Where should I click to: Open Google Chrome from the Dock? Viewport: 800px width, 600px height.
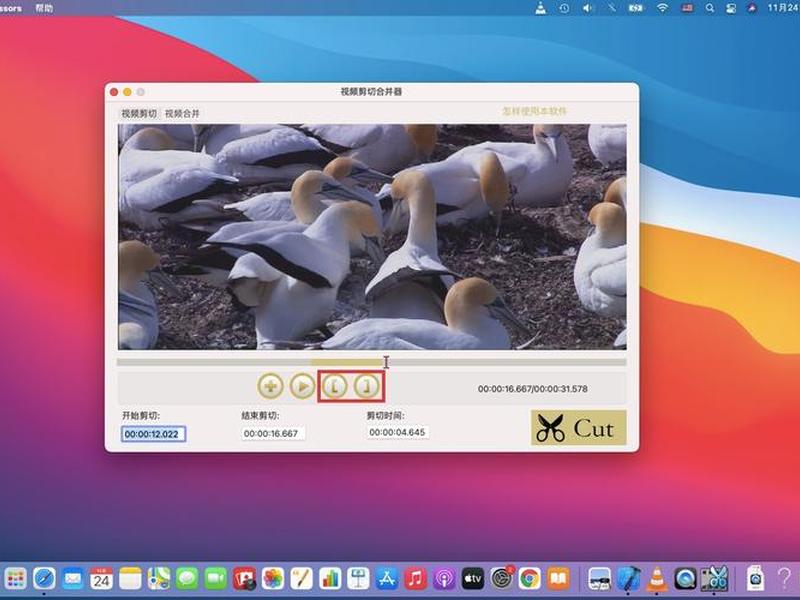coord(530,579)
